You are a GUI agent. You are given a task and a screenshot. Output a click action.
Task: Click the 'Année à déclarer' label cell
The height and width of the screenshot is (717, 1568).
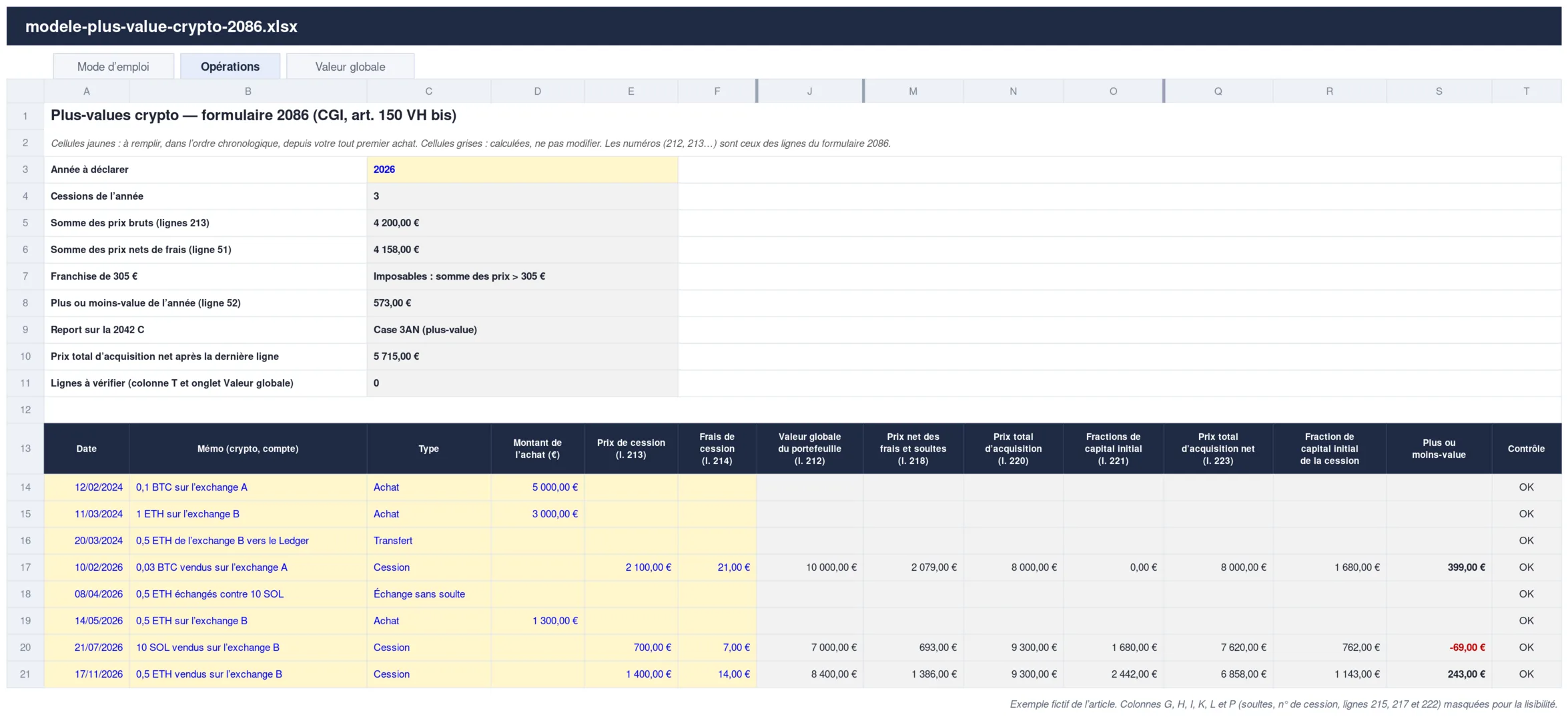[206, 170]
